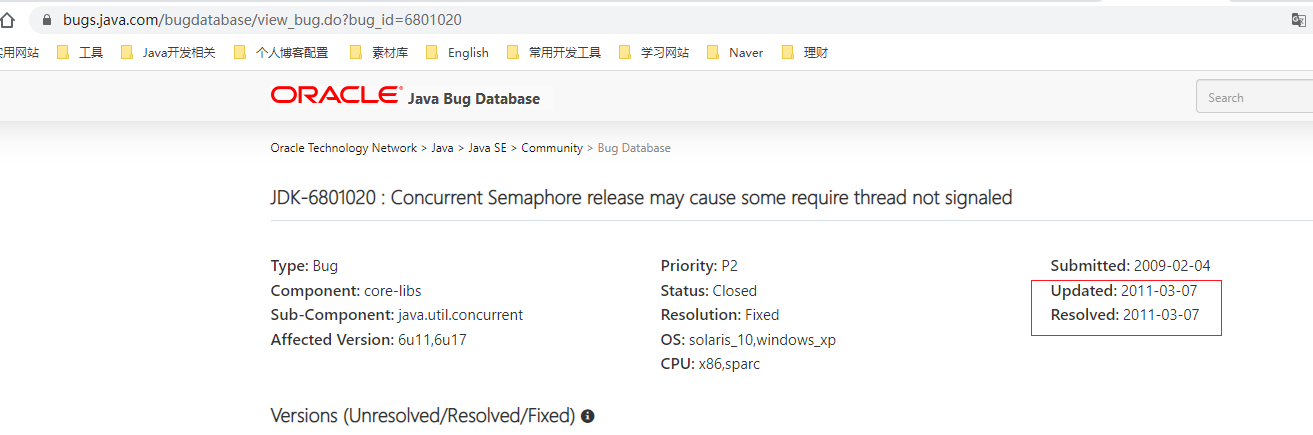Open the 学习网站 bookmarks folder

click(x=654, y=53)
